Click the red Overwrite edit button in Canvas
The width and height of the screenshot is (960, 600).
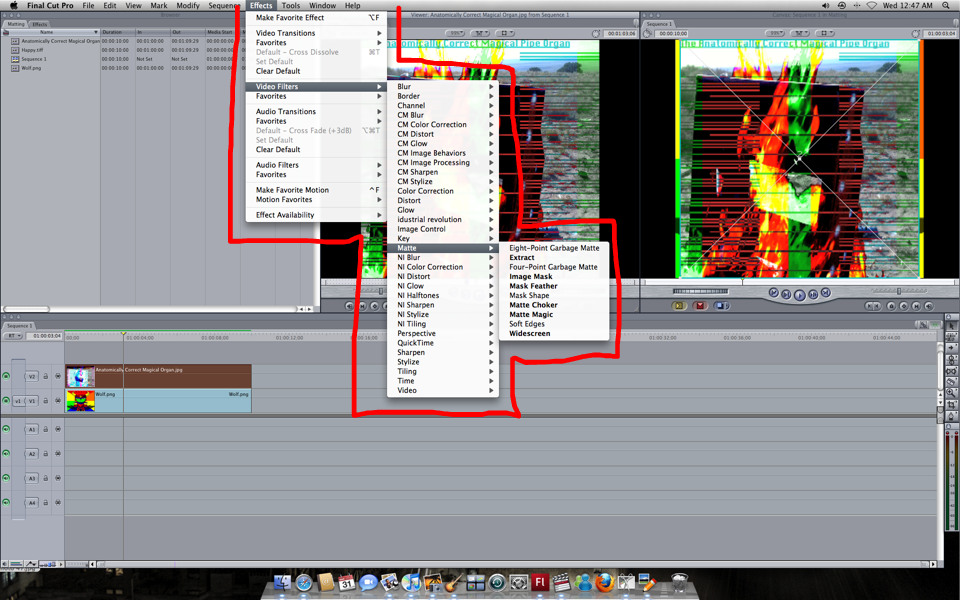tap(700, 306)
